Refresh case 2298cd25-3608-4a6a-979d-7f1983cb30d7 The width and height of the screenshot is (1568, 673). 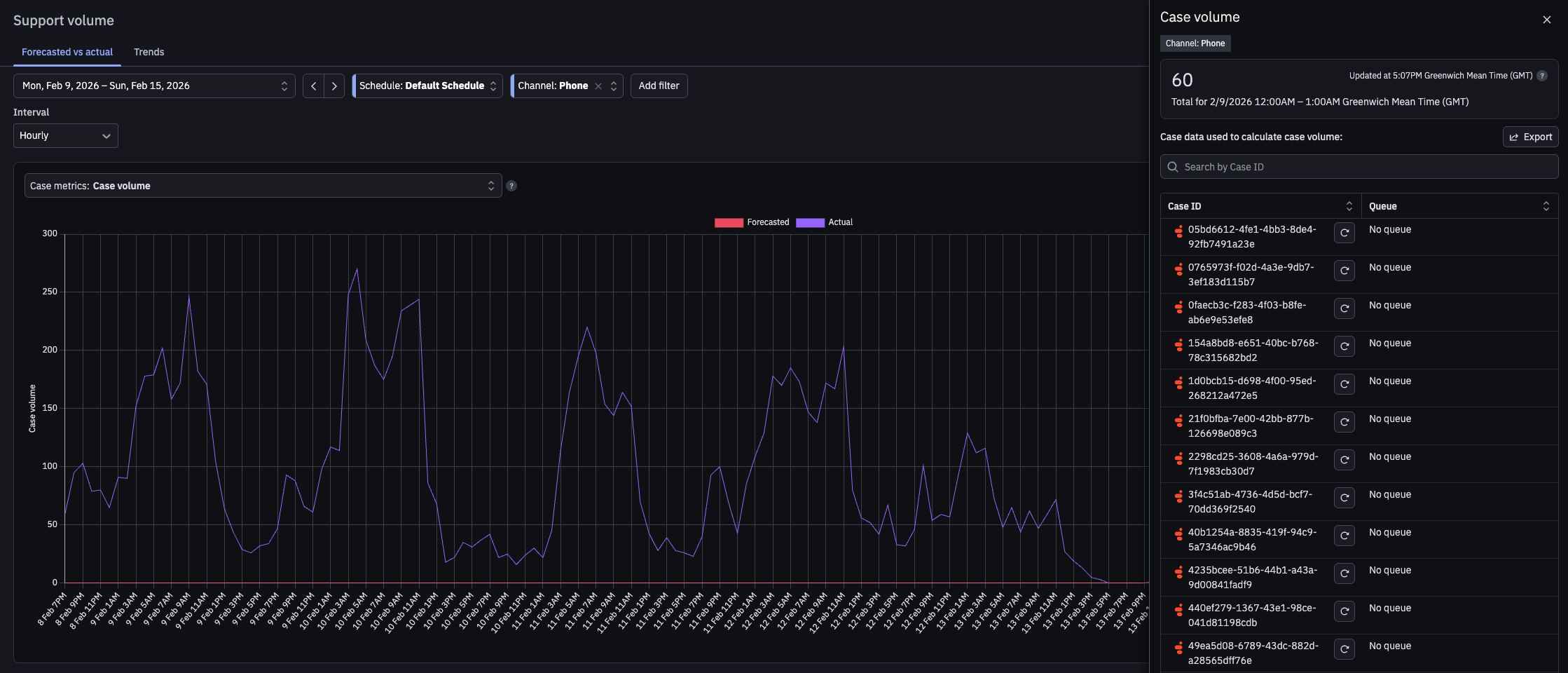(1344, 460)
